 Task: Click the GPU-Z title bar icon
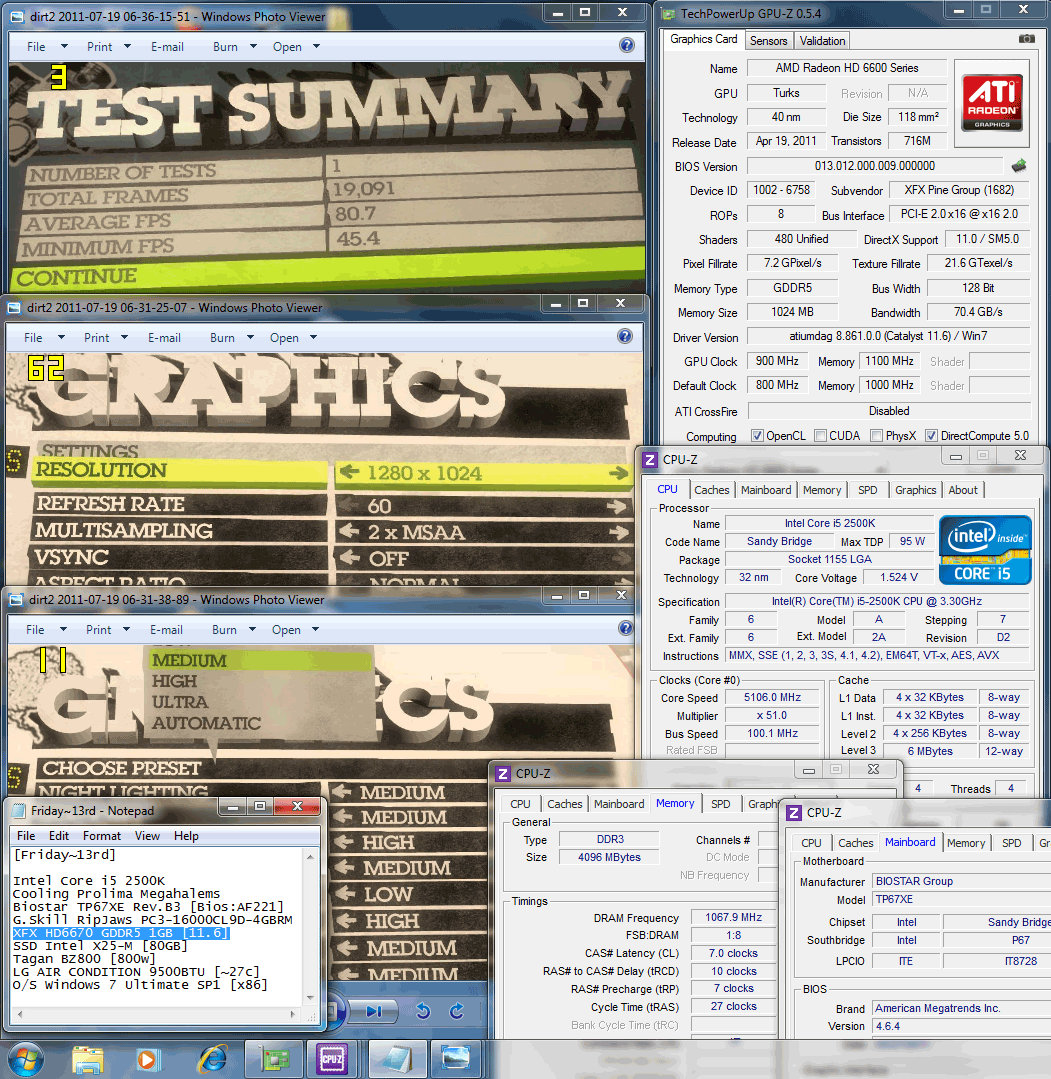[x=668, y=13]
